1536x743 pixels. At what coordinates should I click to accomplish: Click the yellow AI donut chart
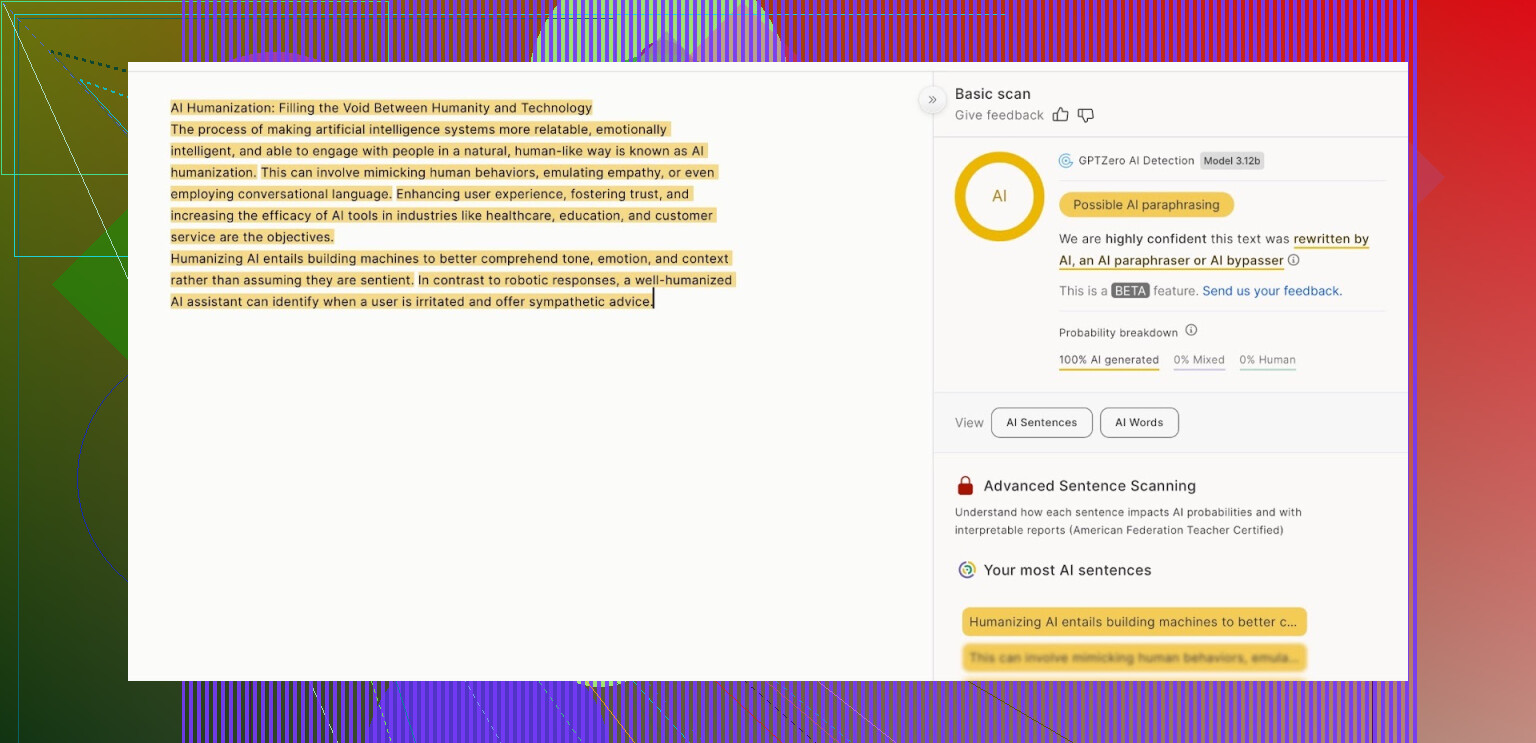[x=999, y=196]
